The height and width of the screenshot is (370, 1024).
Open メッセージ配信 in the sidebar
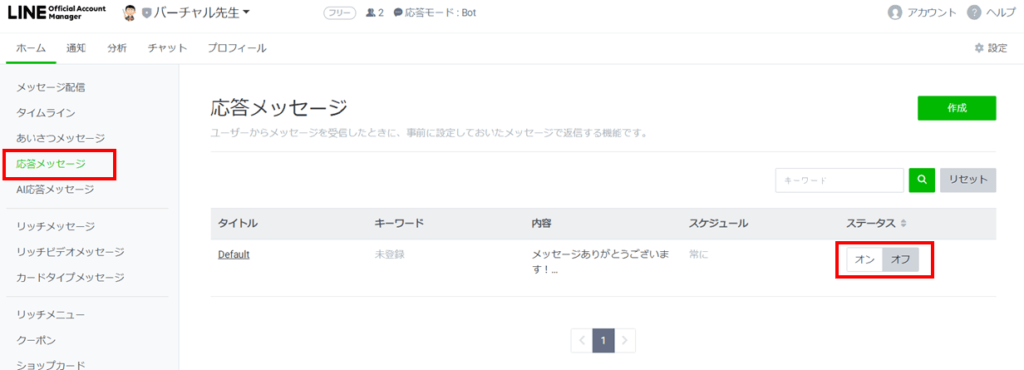pos(50,87)
